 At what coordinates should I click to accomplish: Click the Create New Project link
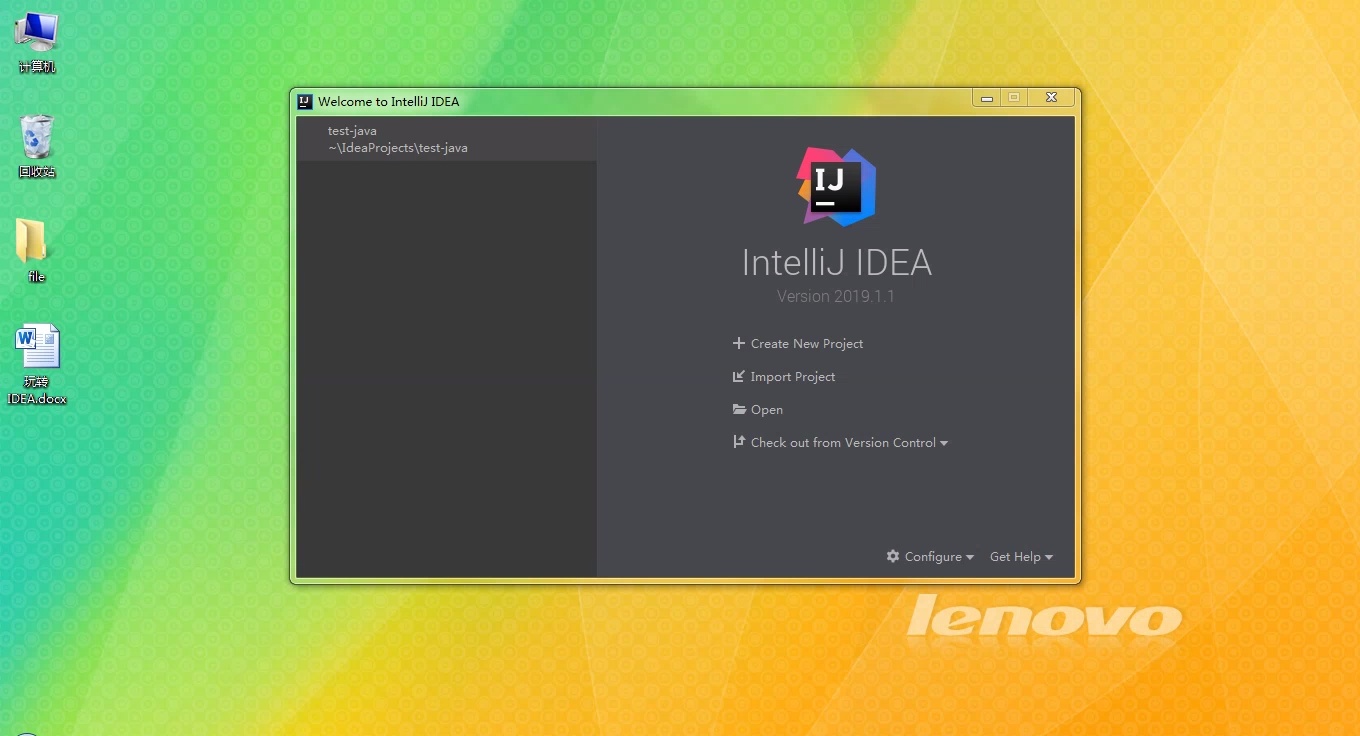pos(807,343)
